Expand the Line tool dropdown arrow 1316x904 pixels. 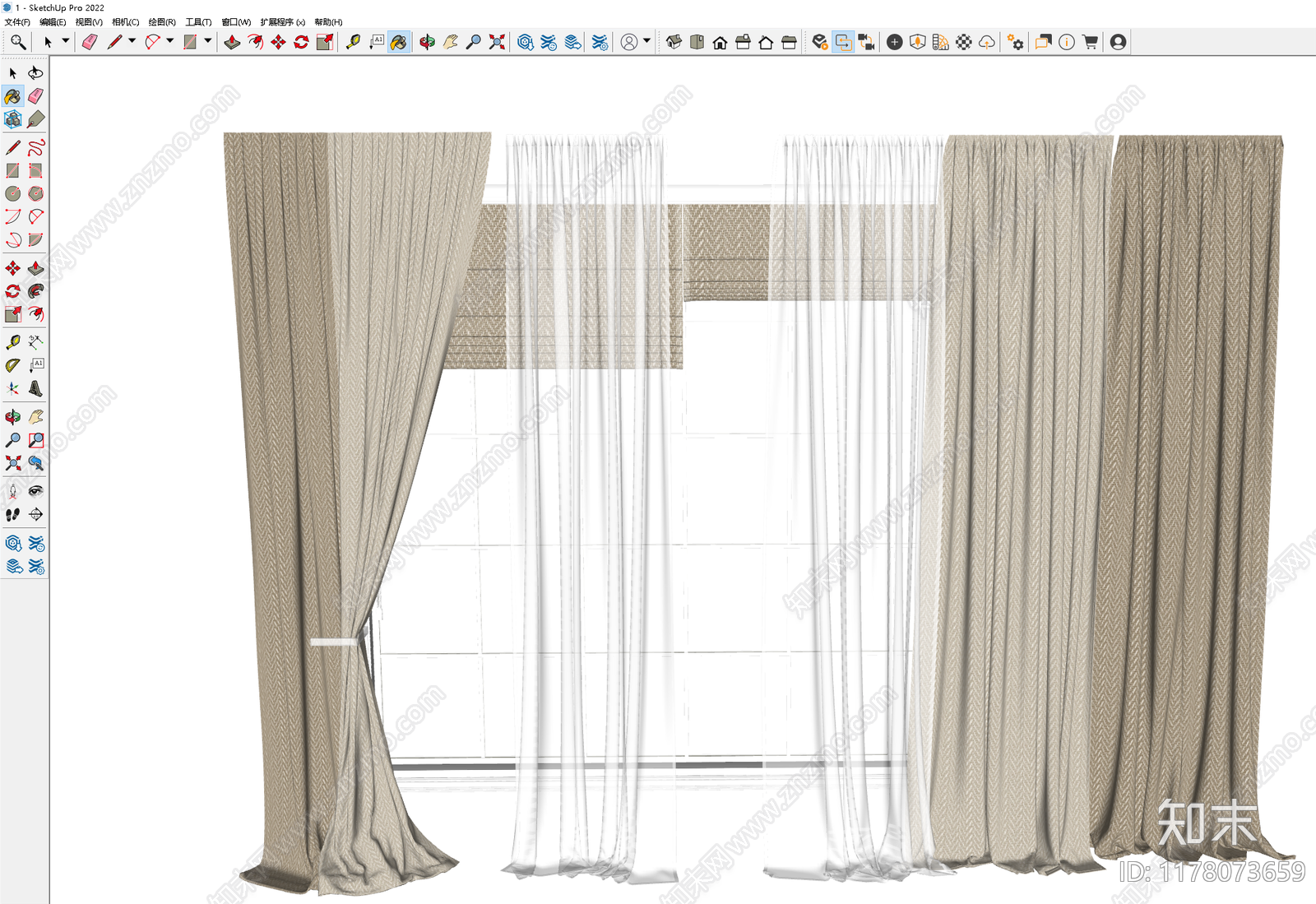coord(132,40)
